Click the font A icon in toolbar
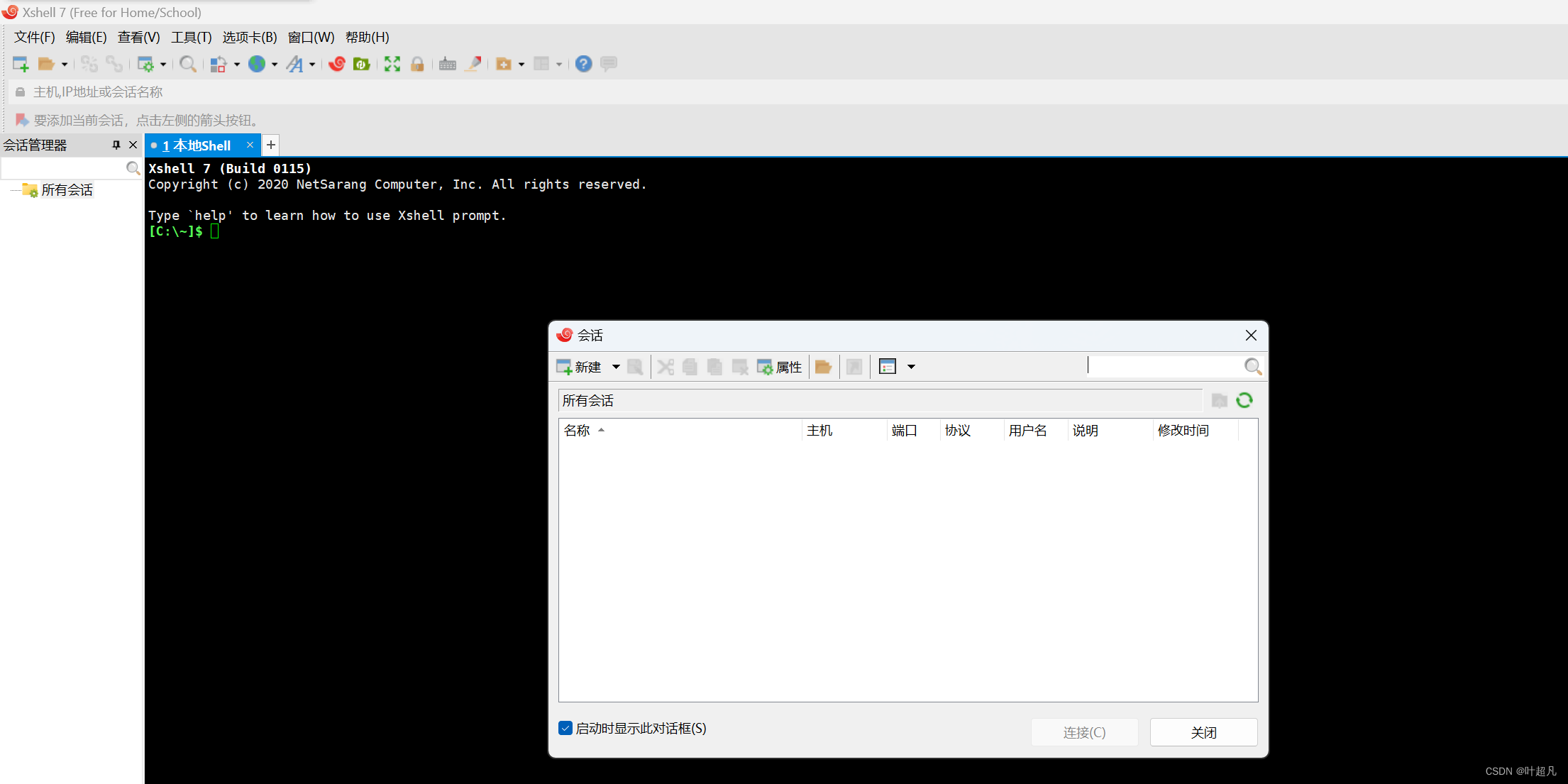This screenshot has height=784, width=1568. point(294,64)
